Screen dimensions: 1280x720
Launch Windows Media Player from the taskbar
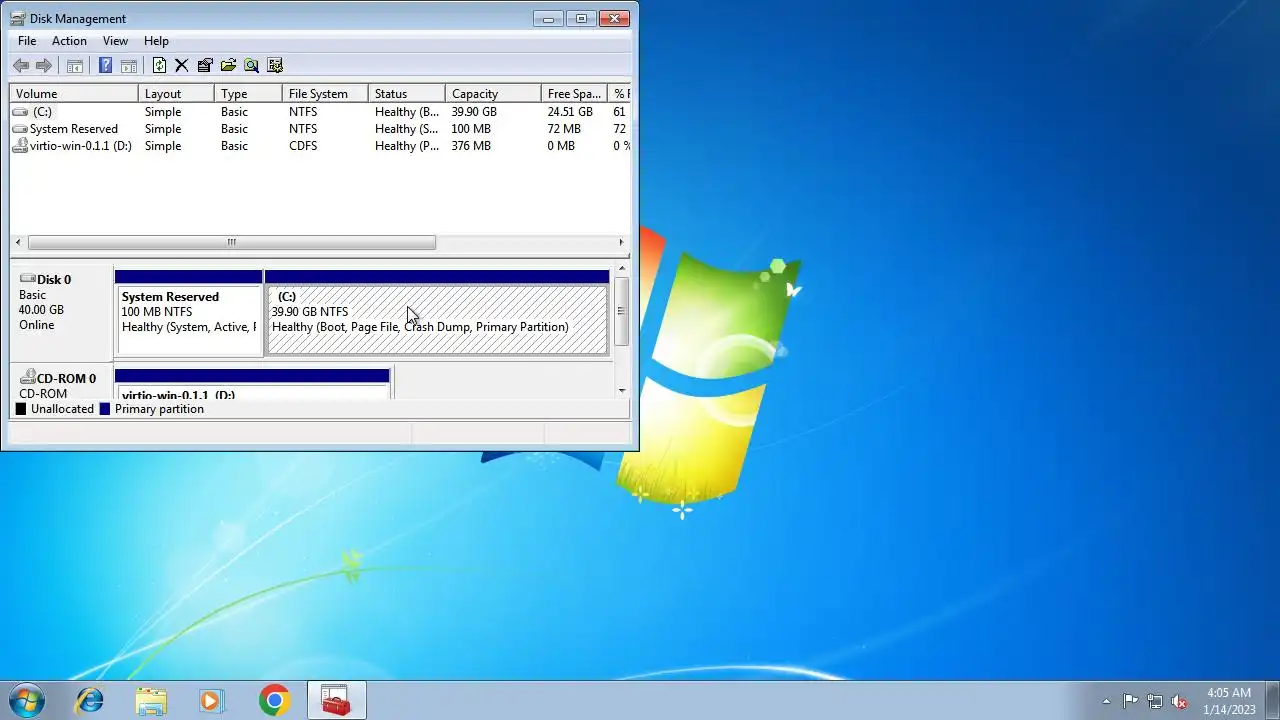coord(212,700)
